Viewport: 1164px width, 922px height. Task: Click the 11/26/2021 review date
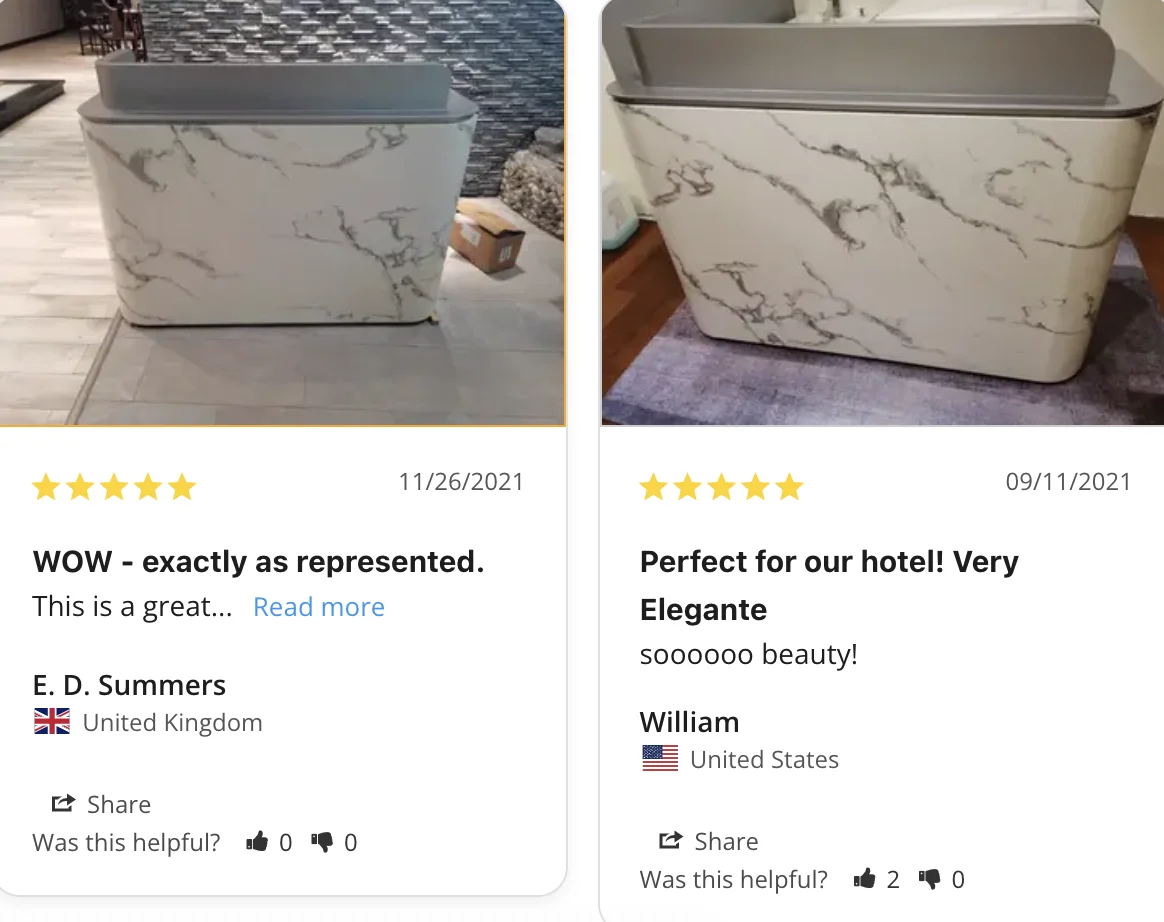(x=461, y=482)
